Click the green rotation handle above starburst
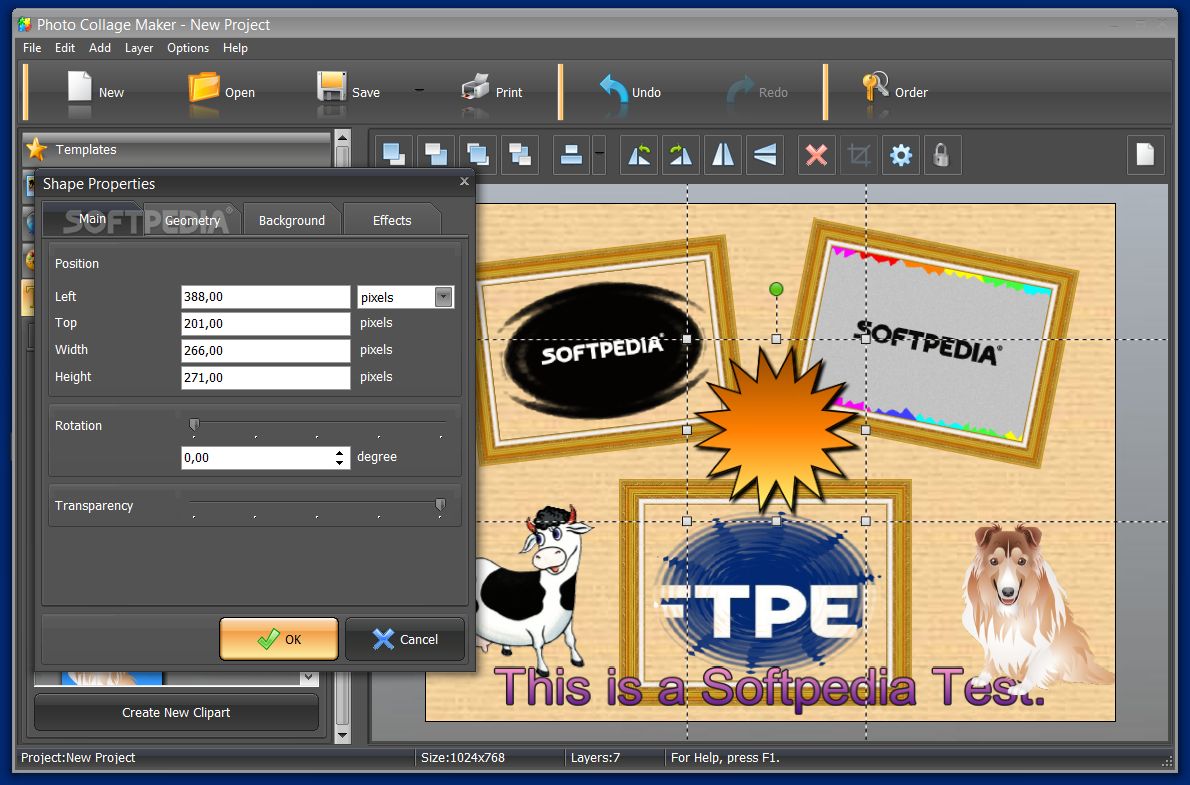This screenshot has height=785, width=1190. (x=776, y=289)
